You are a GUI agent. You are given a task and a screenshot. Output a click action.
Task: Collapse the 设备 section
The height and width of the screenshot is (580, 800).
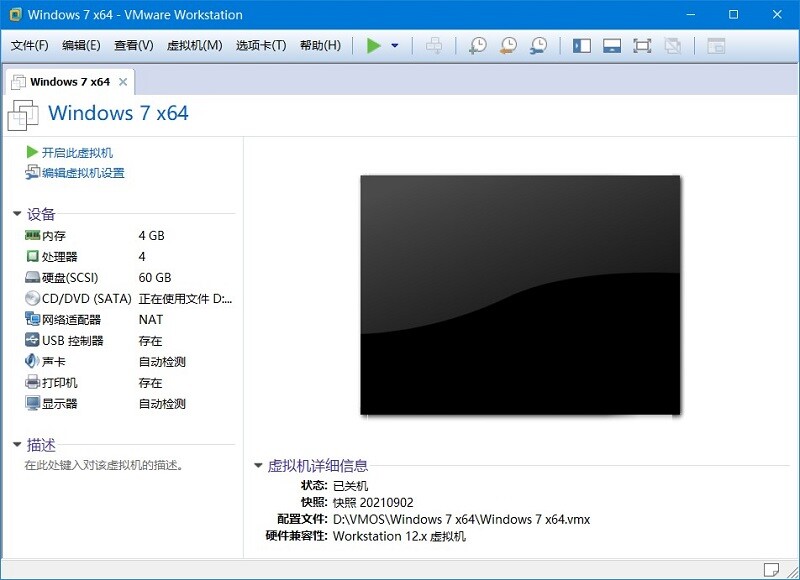tap(18, 214)
